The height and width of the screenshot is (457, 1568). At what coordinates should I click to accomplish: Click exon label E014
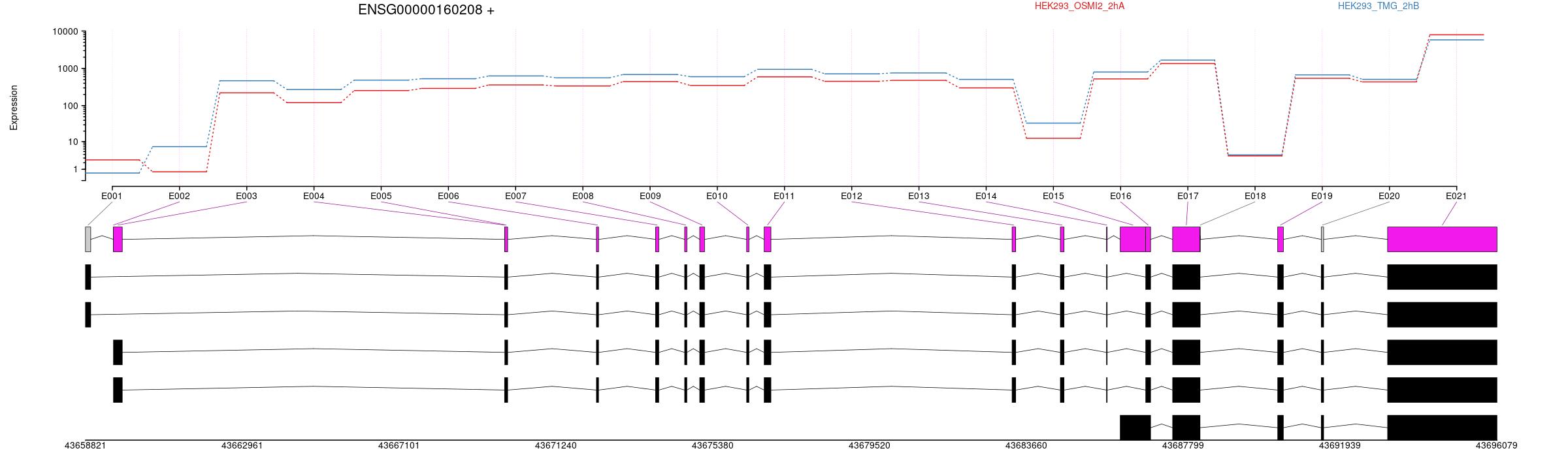pyautogui.click(x=986, y=196)
